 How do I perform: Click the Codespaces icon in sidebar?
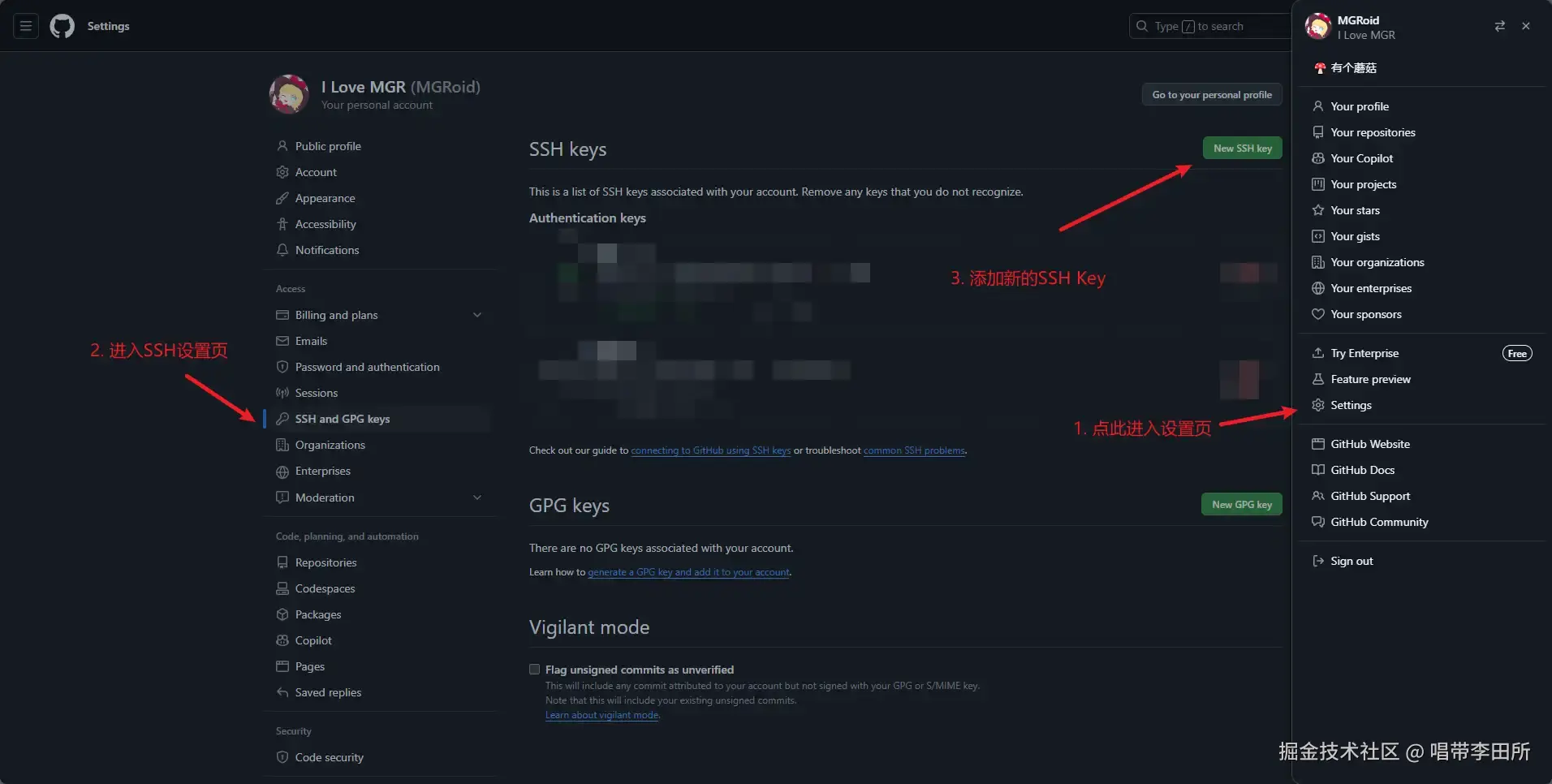coord(282,588)
